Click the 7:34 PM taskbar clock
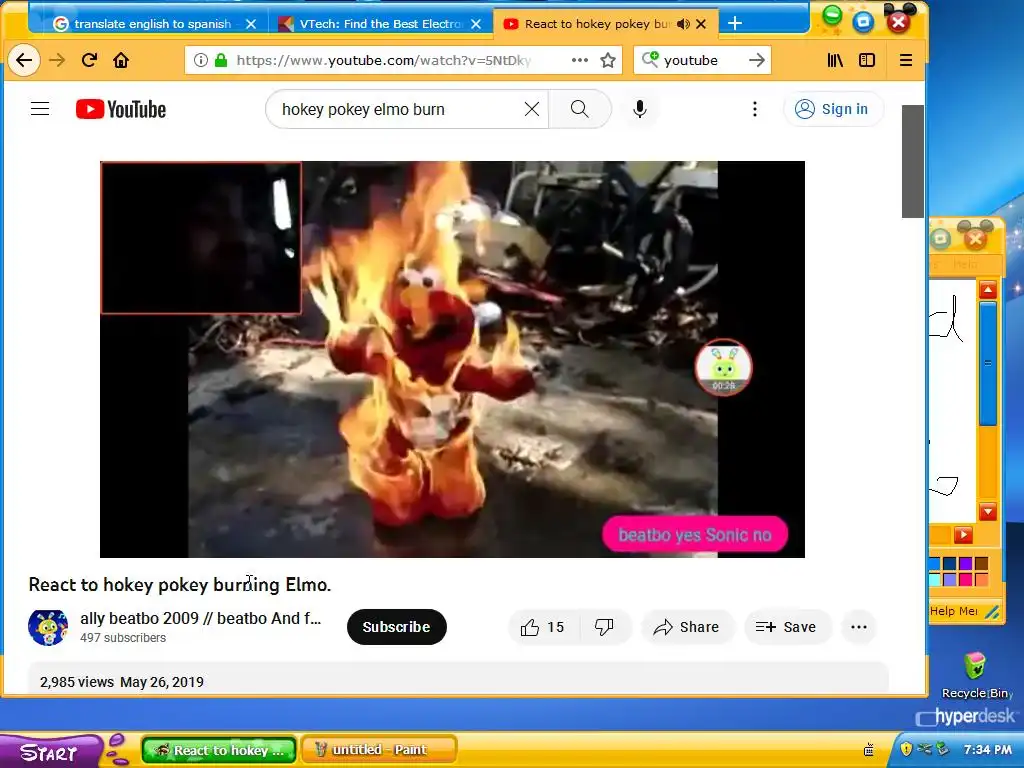This screenshot has height=768, width=1024. [x=987, y=750]
